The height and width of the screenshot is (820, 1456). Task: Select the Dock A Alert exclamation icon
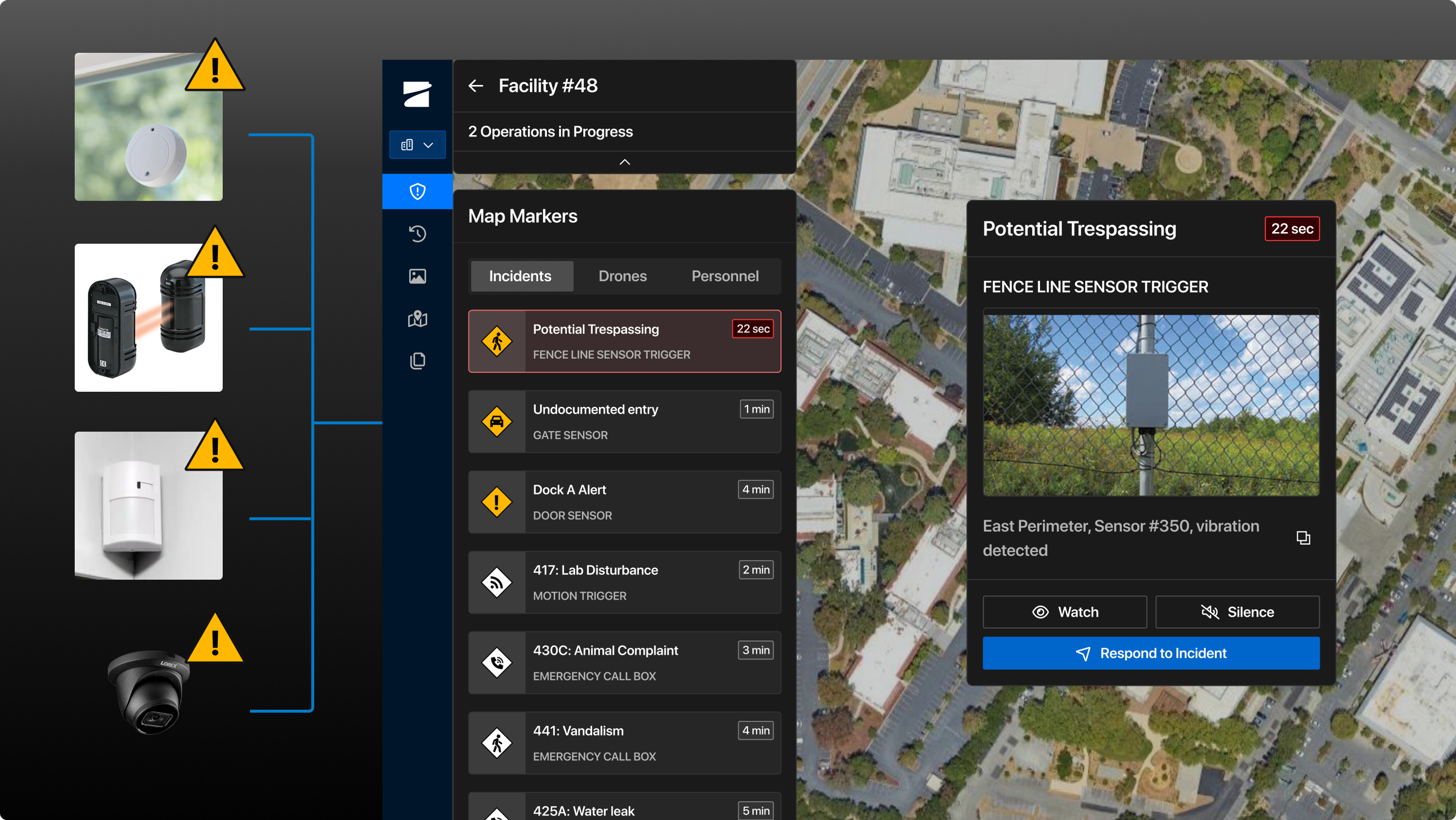click(x=497, y=502)
